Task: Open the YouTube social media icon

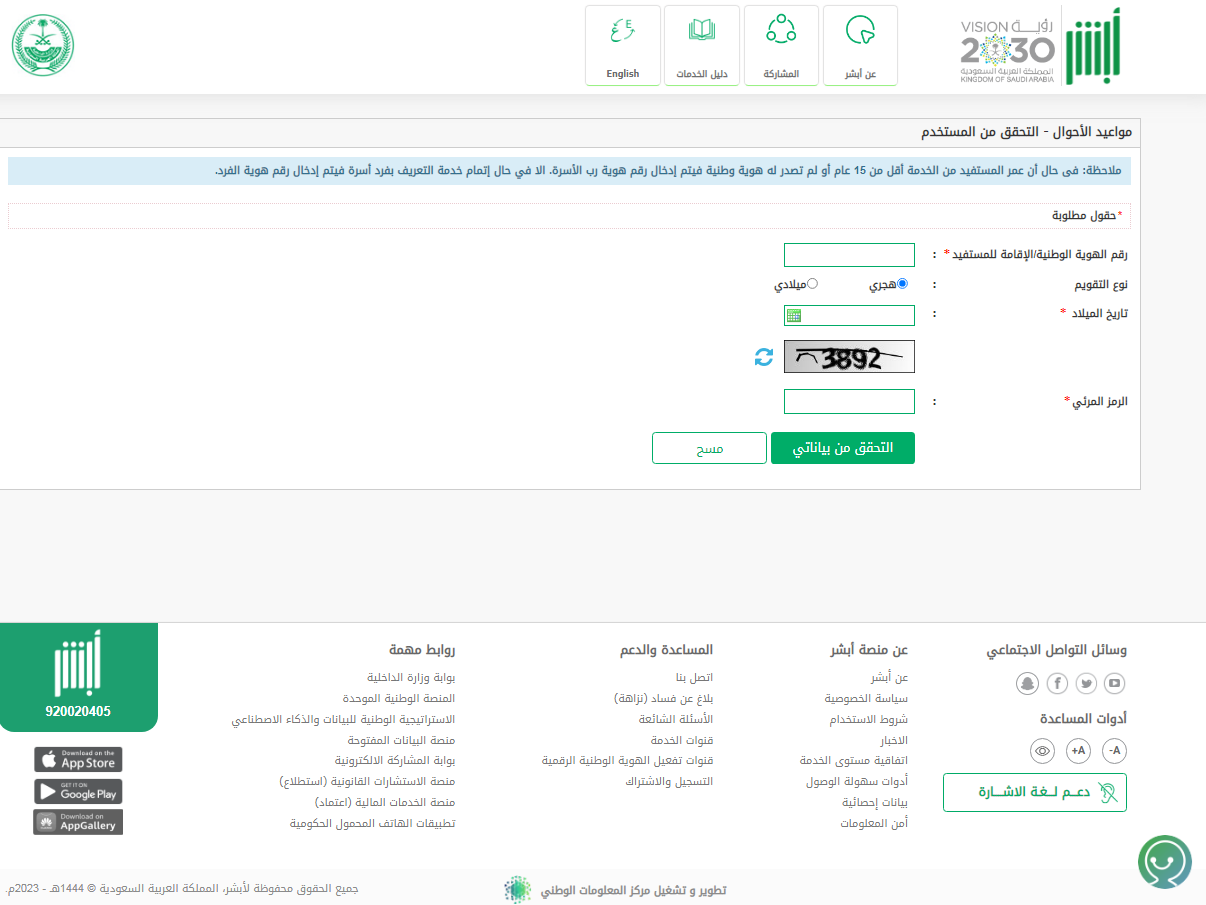Action: (x=1114, y=684)
